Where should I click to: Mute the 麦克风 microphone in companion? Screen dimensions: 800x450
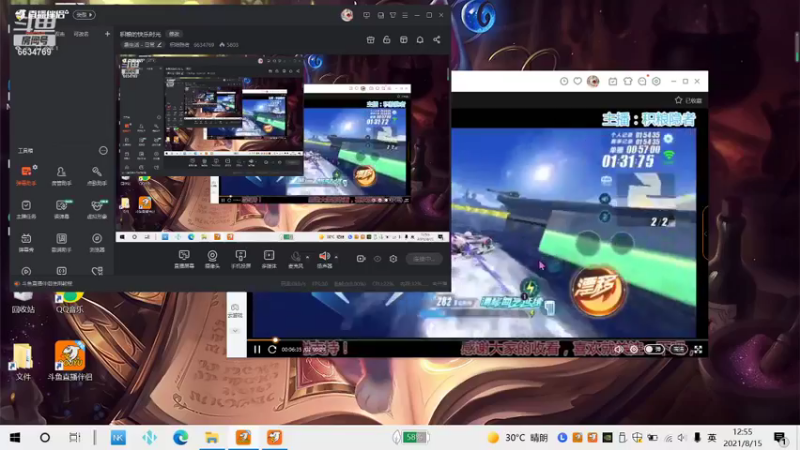coord(295,259)
